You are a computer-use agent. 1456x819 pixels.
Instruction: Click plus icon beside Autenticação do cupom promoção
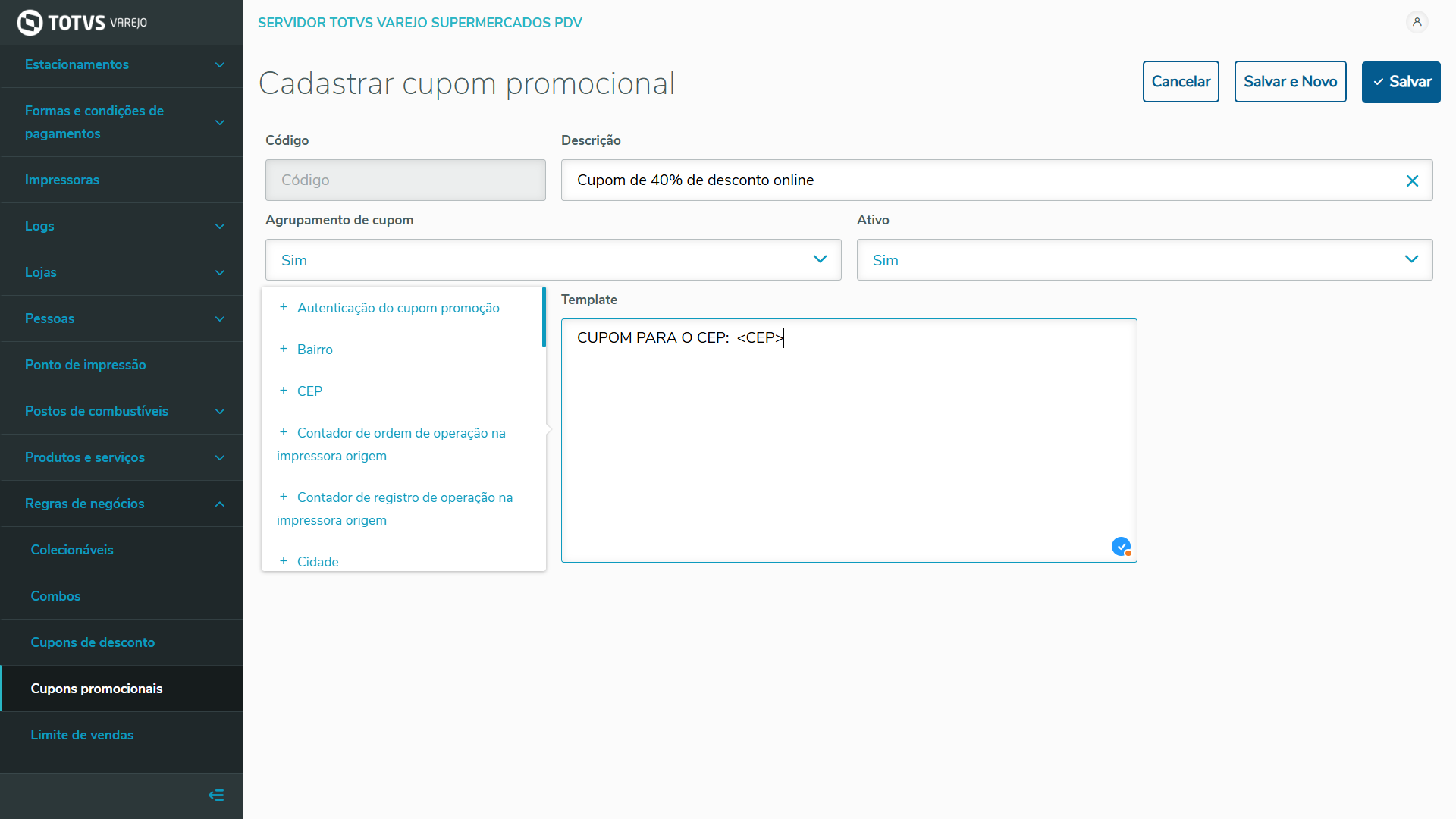pyautogui.click(x=284, y=307)
